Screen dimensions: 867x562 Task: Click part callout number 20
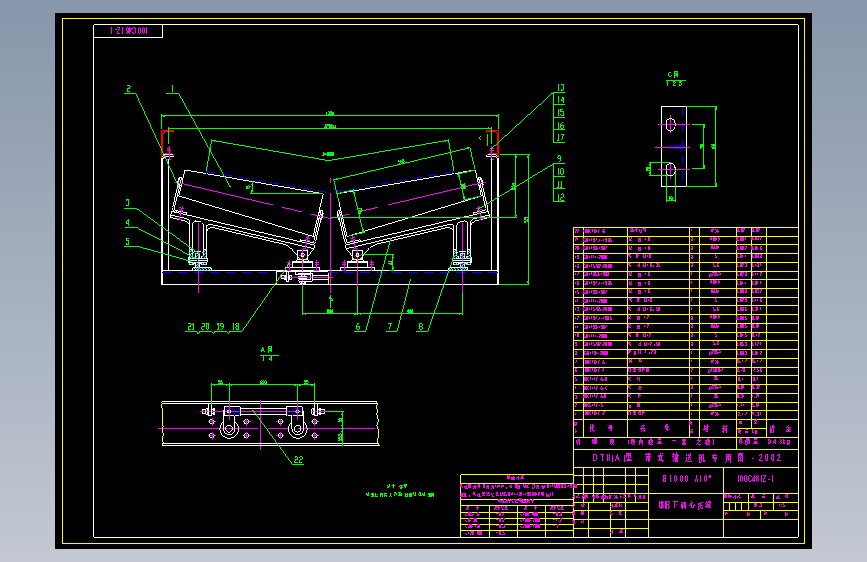coord(206,326)
